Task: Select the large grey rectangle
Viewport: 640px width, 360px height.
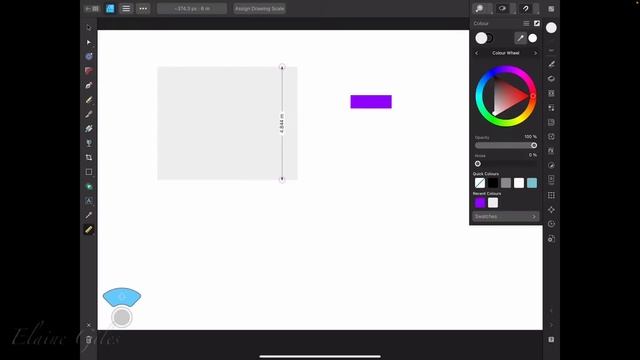Action: point(227,123)
